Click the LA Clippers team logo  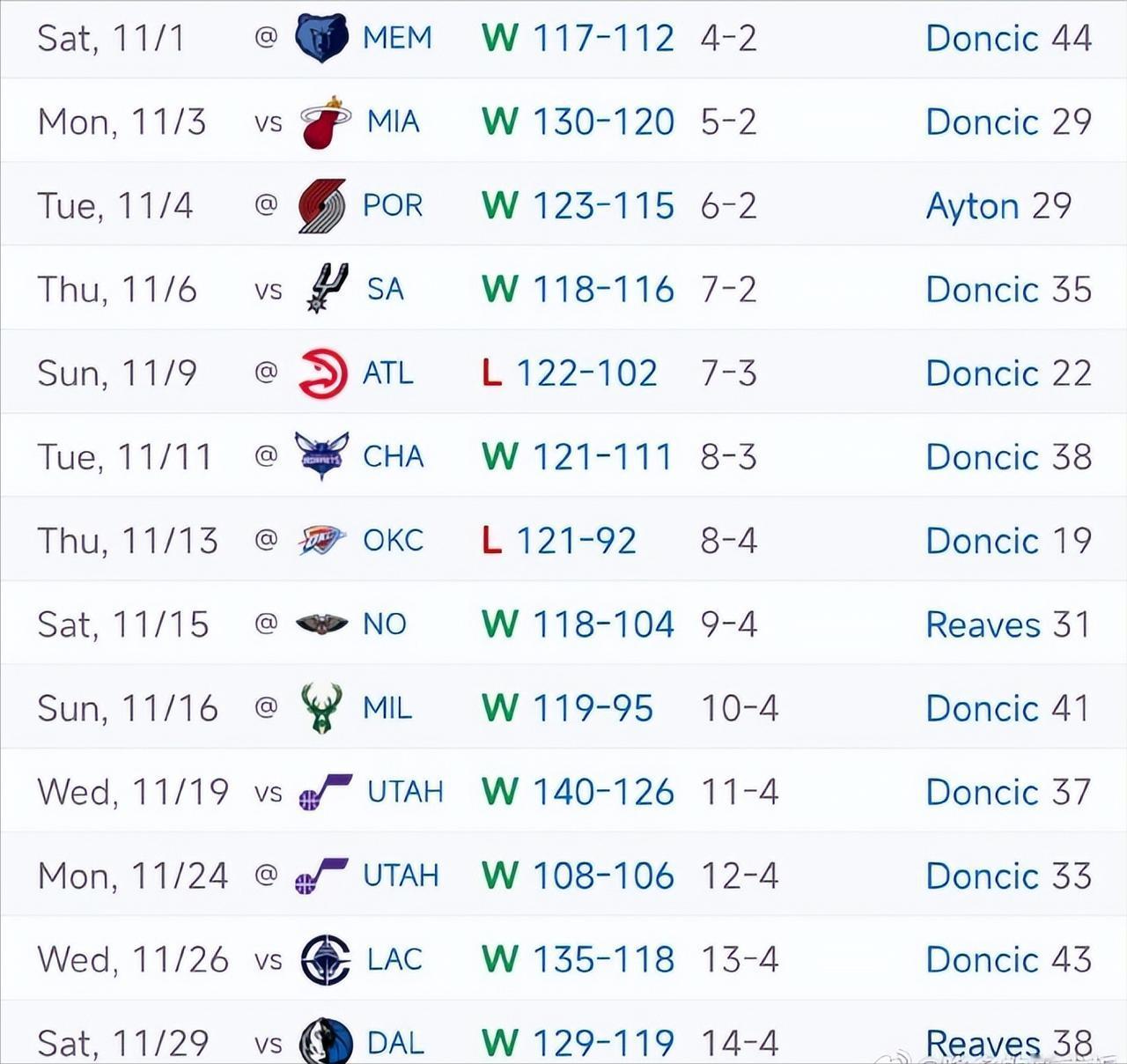click(325, 959)
